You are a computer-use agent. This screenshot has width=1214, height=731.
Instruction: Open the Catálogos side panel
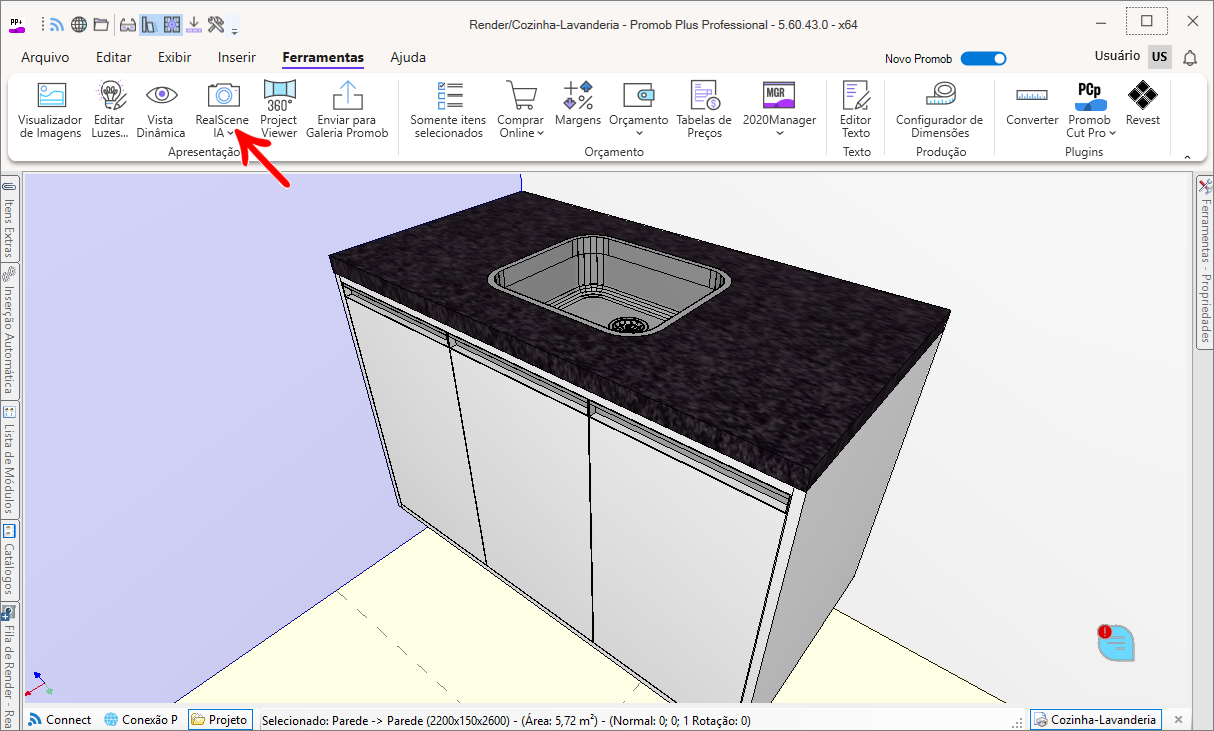coord(9,561)
